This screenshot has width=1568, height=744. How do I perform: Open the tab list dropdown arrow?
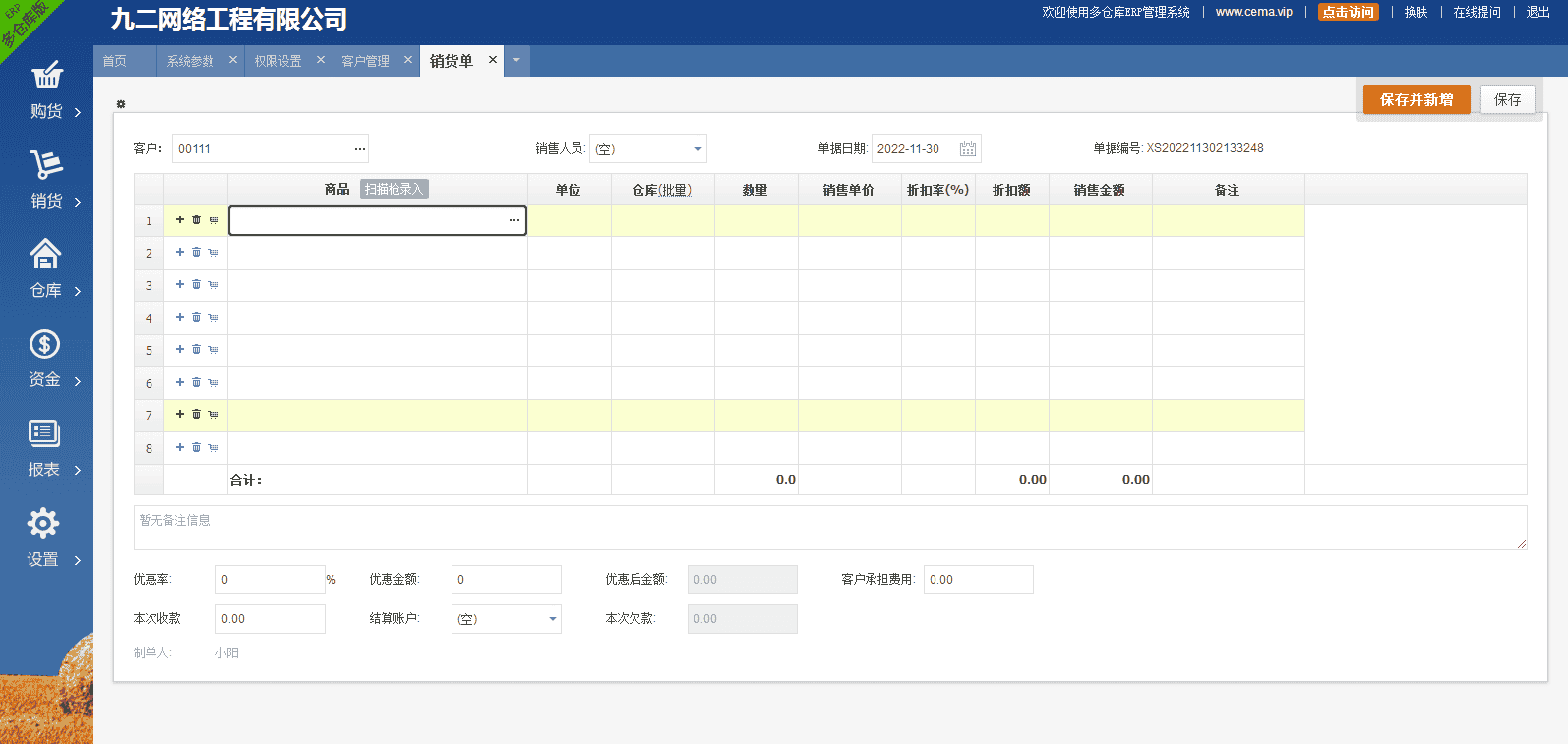tap(516, 61)
